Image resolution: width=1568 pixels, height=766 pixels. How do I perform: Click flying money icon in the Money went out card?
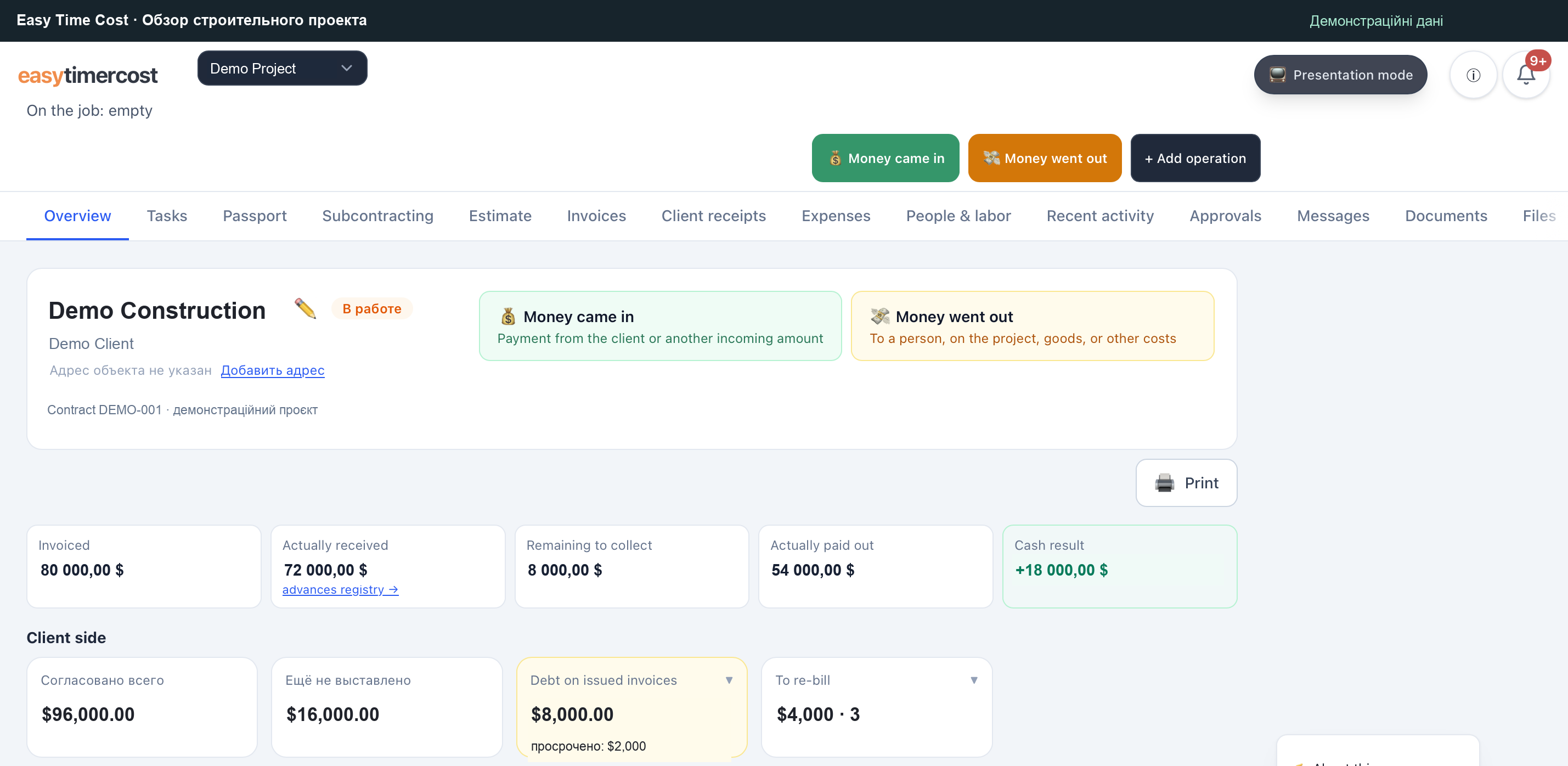click(879, 317)
